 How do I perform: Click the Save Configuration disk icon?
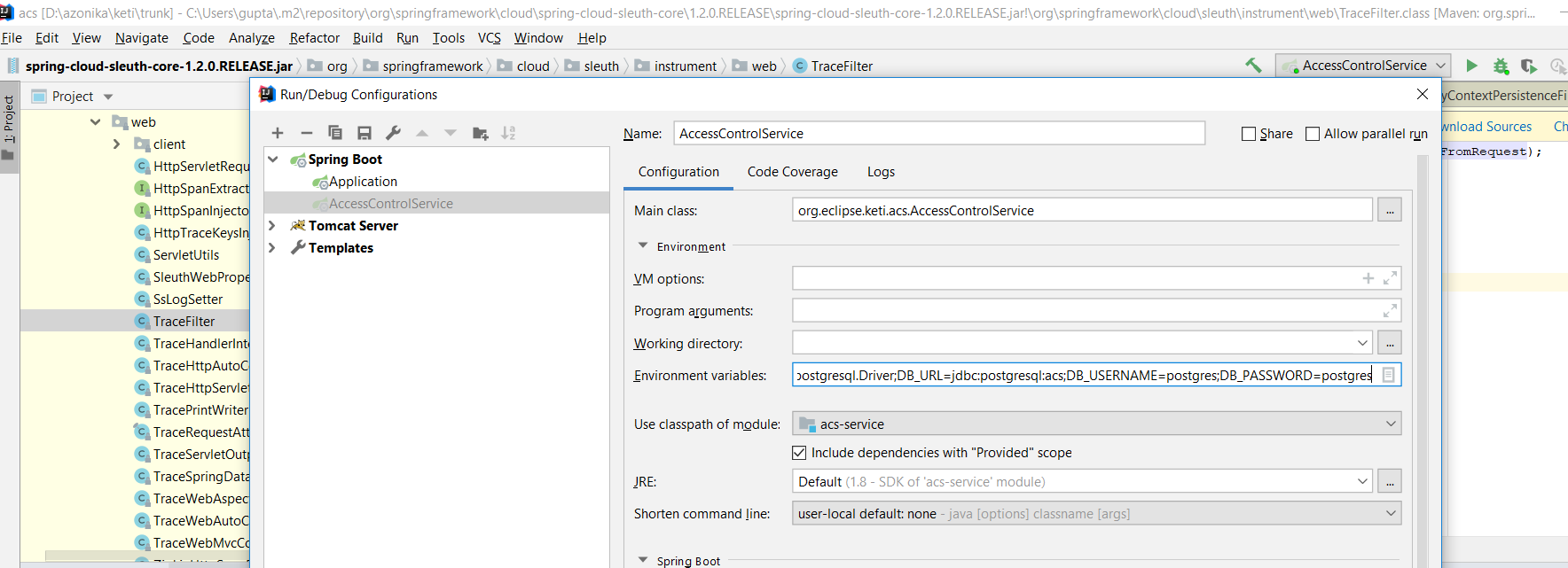(364, 133)
